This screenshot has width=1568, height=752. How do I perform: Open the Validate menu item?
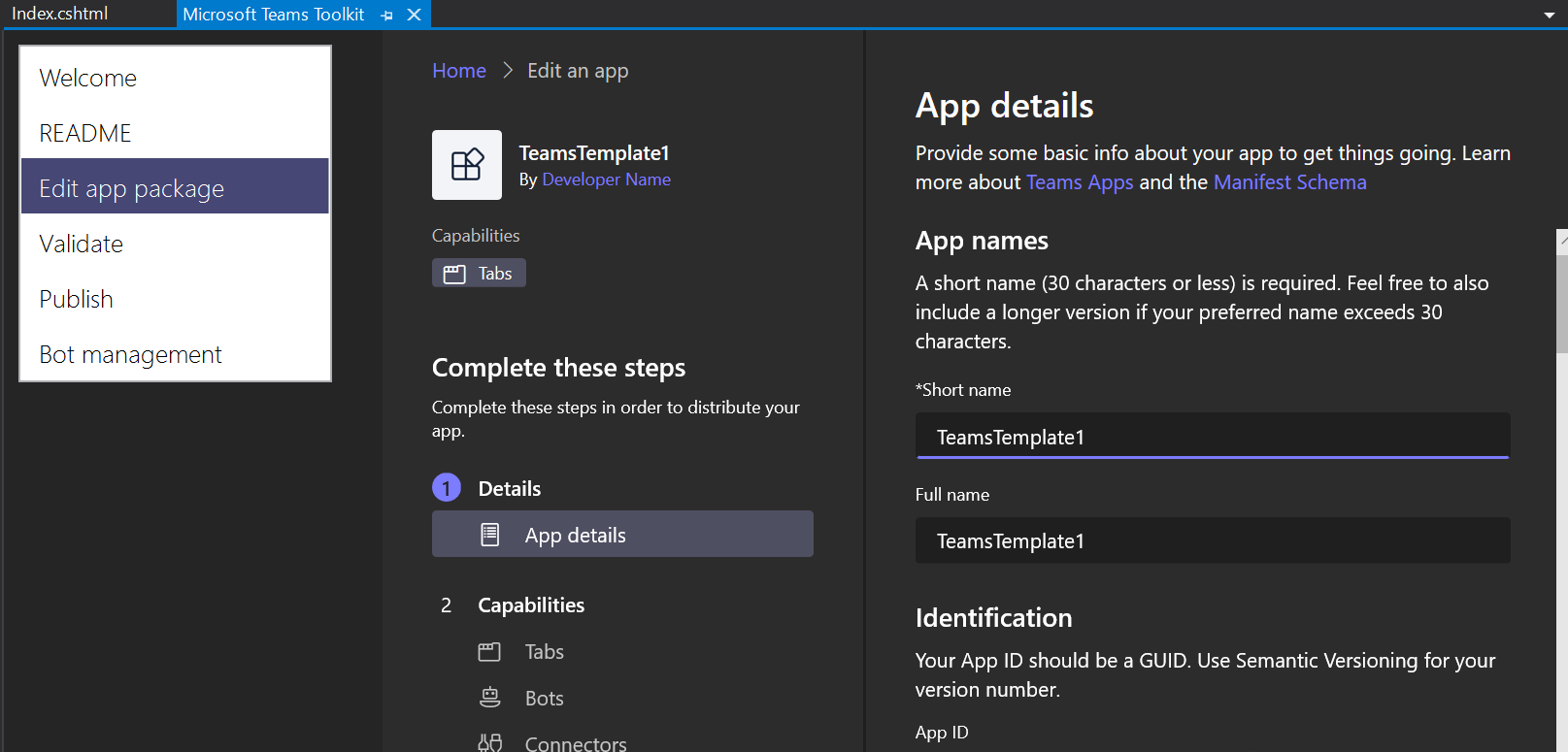point(175,244)
